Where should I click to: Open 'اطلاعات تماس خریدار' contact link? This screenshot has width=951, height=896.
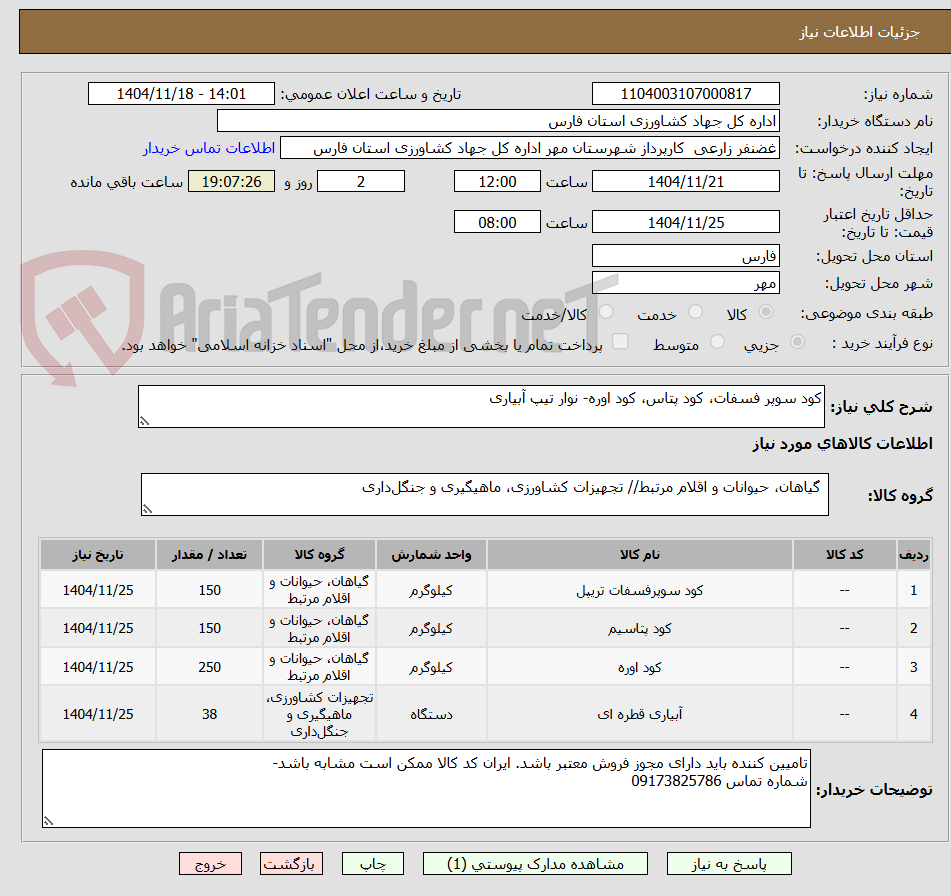click(x=209, y=148)
